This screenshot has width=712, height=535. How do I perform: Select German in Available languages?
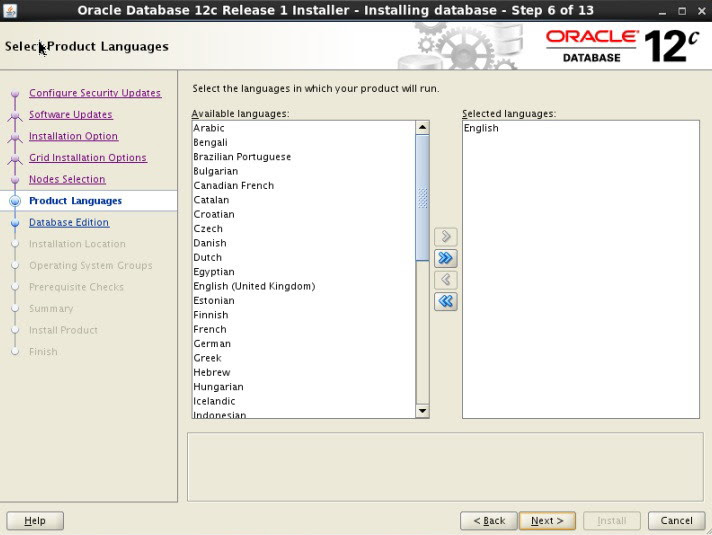(303, 344)
